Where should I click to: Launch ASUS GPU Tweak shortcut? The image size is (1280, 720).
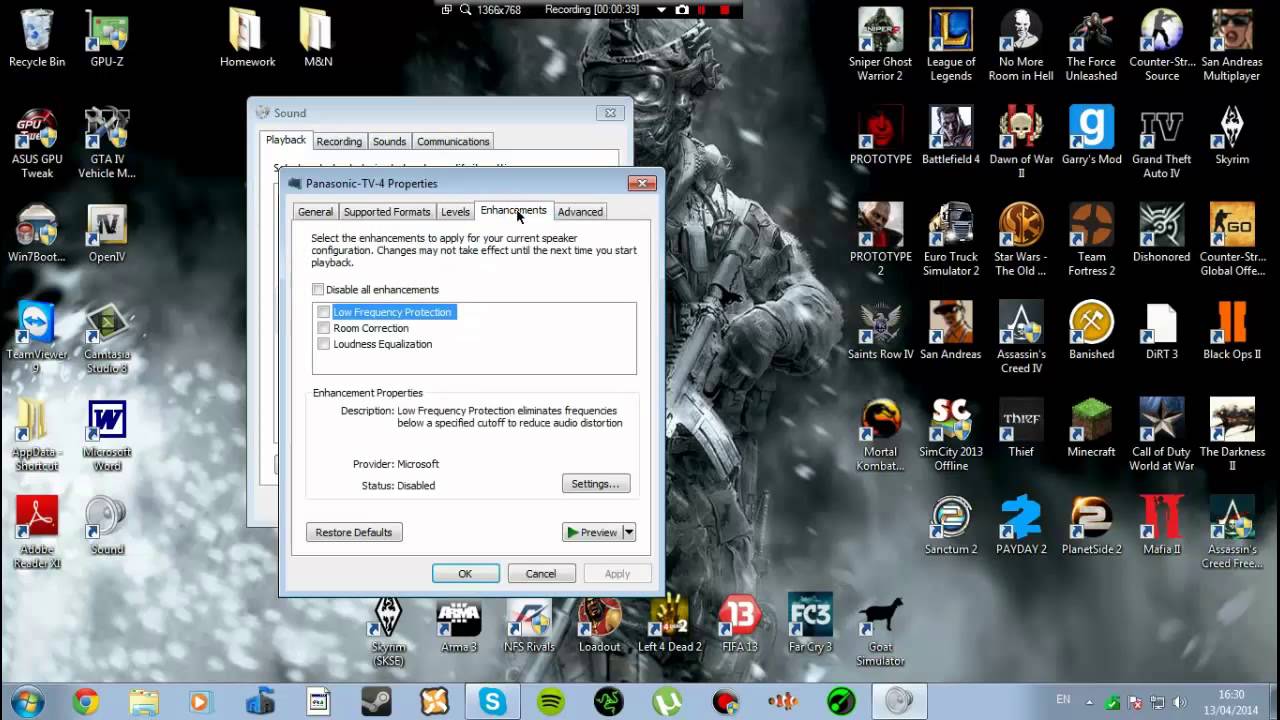tap(37, 142)
